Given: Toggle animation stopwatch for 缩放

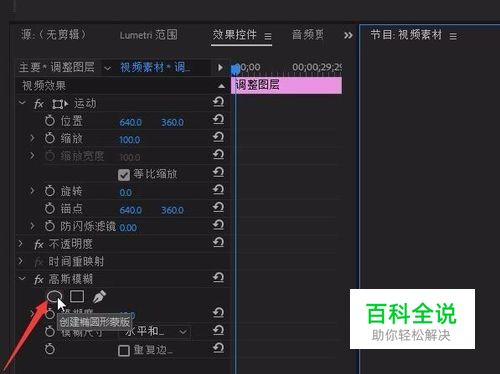Looking at the screenshot, I should coord(50,138).
